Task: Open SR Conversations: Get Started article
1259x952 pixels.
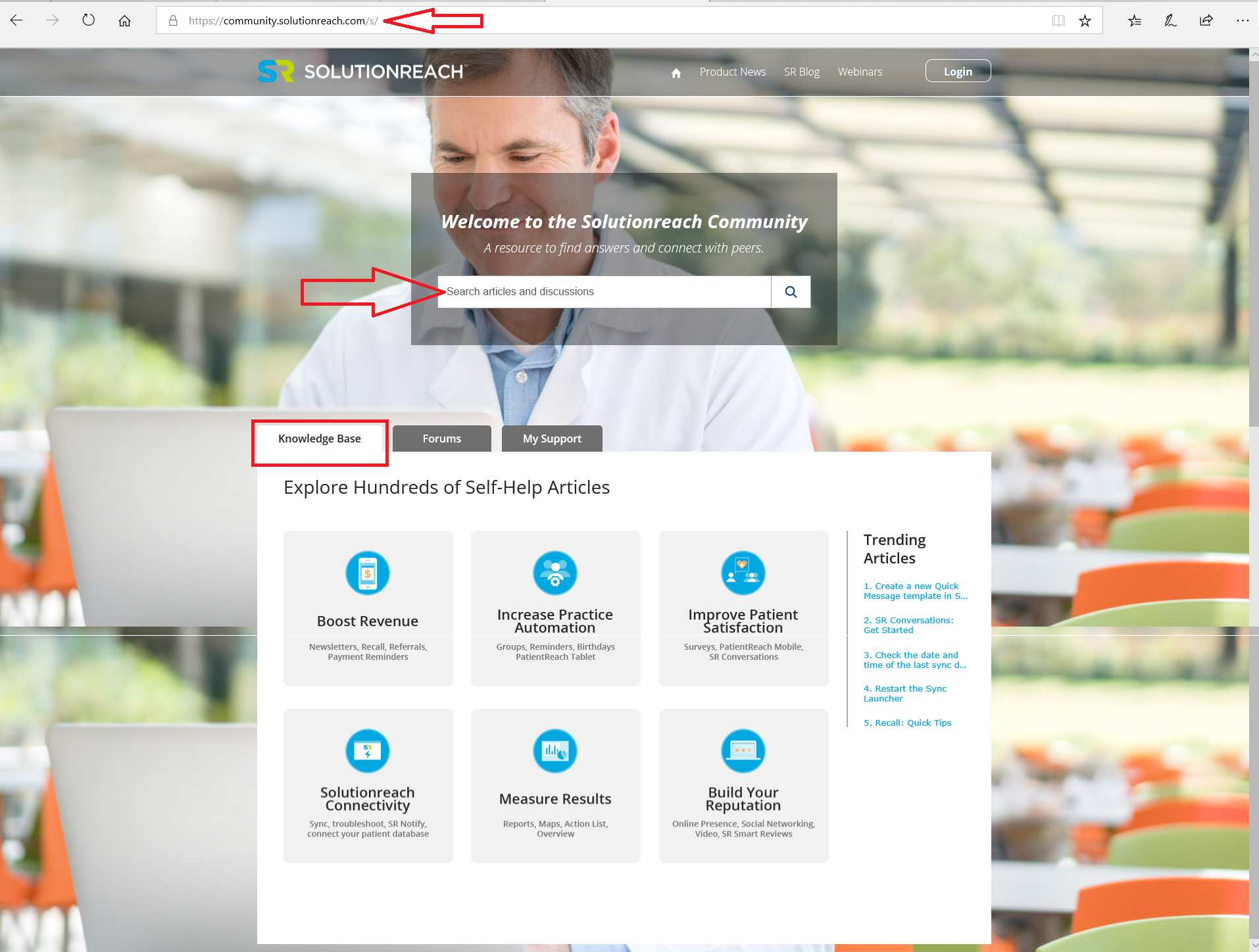Action: click(908, 625)
